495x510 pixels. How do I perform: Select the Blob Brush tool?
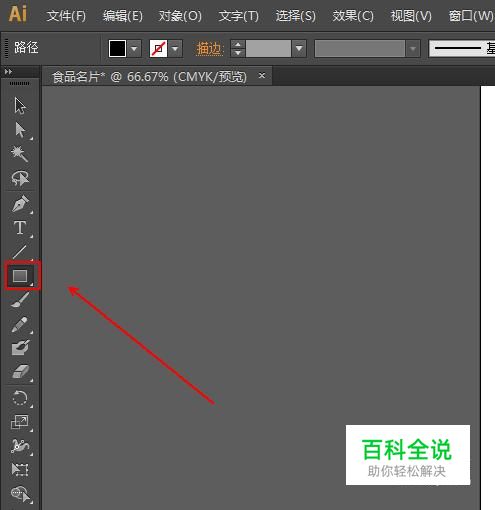(x=20, y=348)
